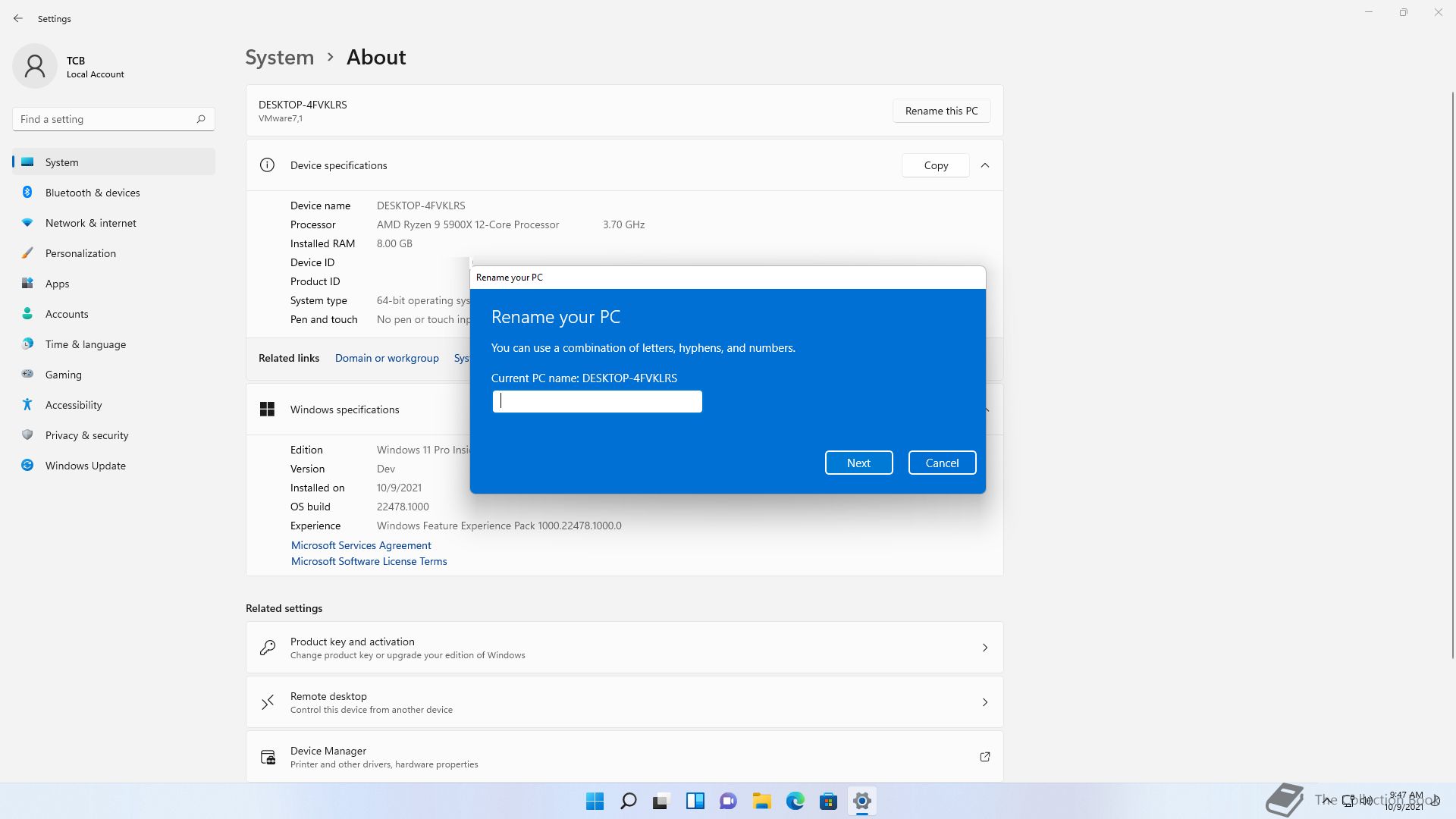The width and height of the screenshot is (1456, 819).
Task: Open Microsoft Services Agreement link
Action: coord(361,545)
